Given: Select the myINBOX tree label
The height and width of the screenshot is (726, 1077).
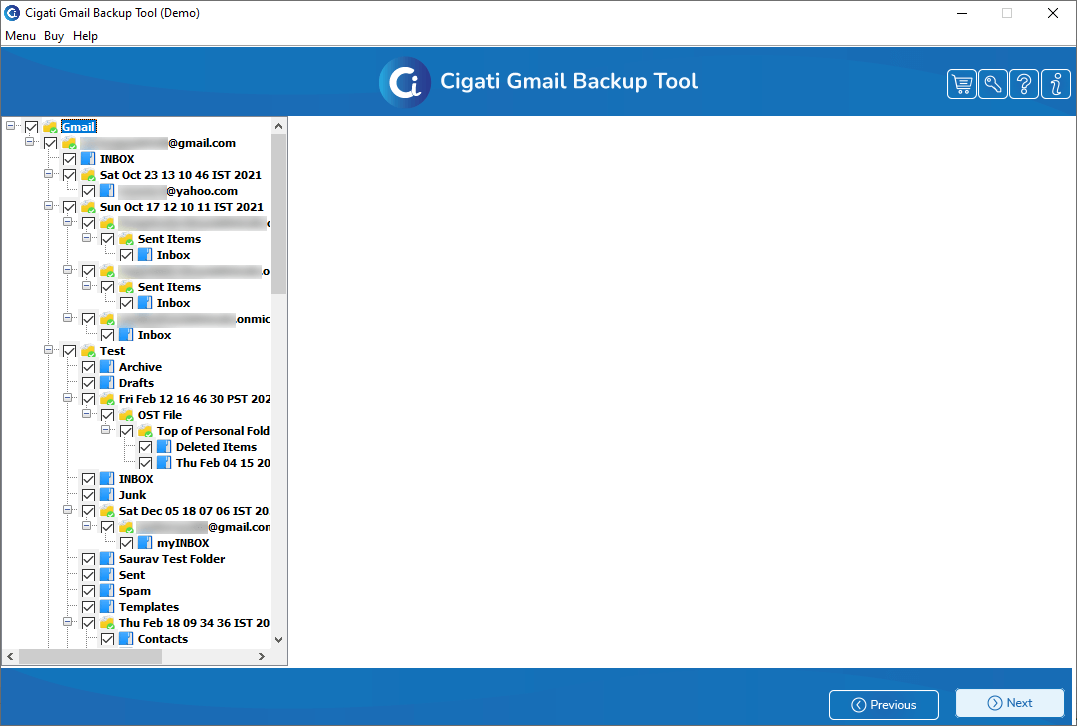Looking at the screenshot, I should pos(183,543).
